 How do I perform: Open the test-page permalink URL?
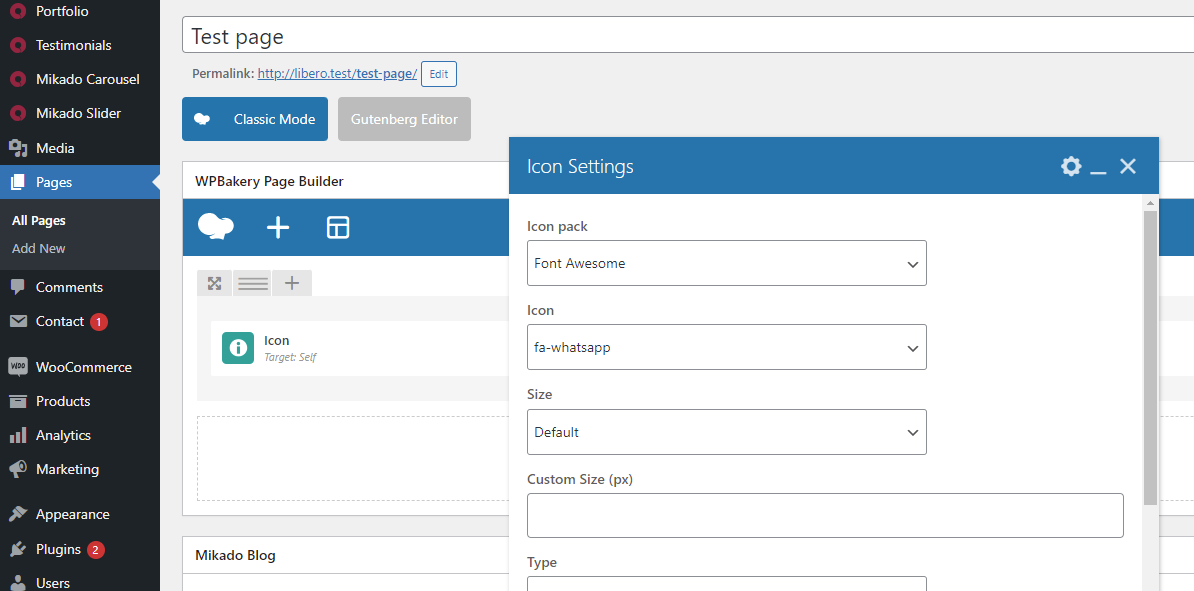point(337,74)
